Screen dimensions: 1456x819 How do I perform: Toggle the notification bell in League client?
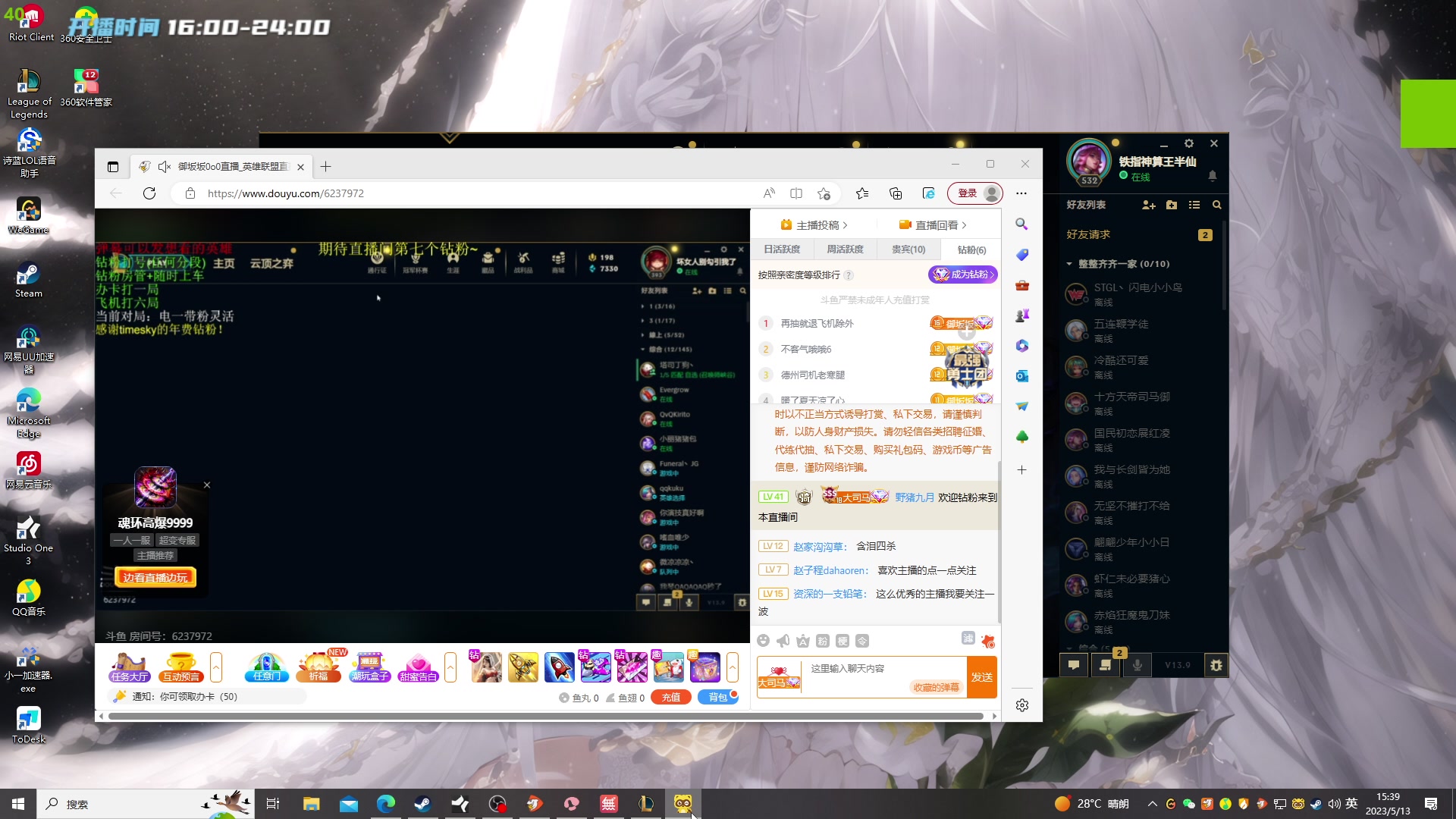click(1212, 176)
